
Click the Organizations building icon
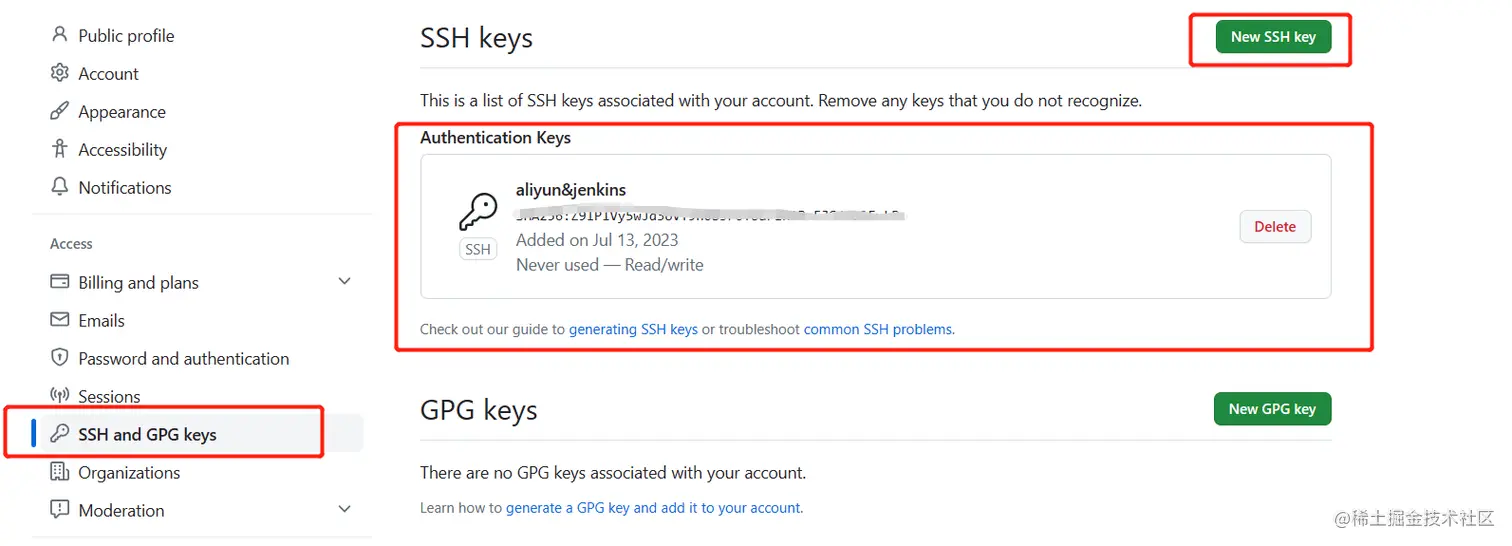click(x=59, y=472)
